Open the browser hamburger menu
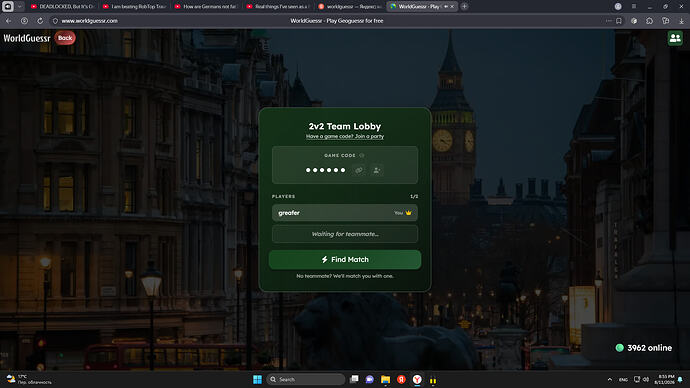 (x=634, y=7)
